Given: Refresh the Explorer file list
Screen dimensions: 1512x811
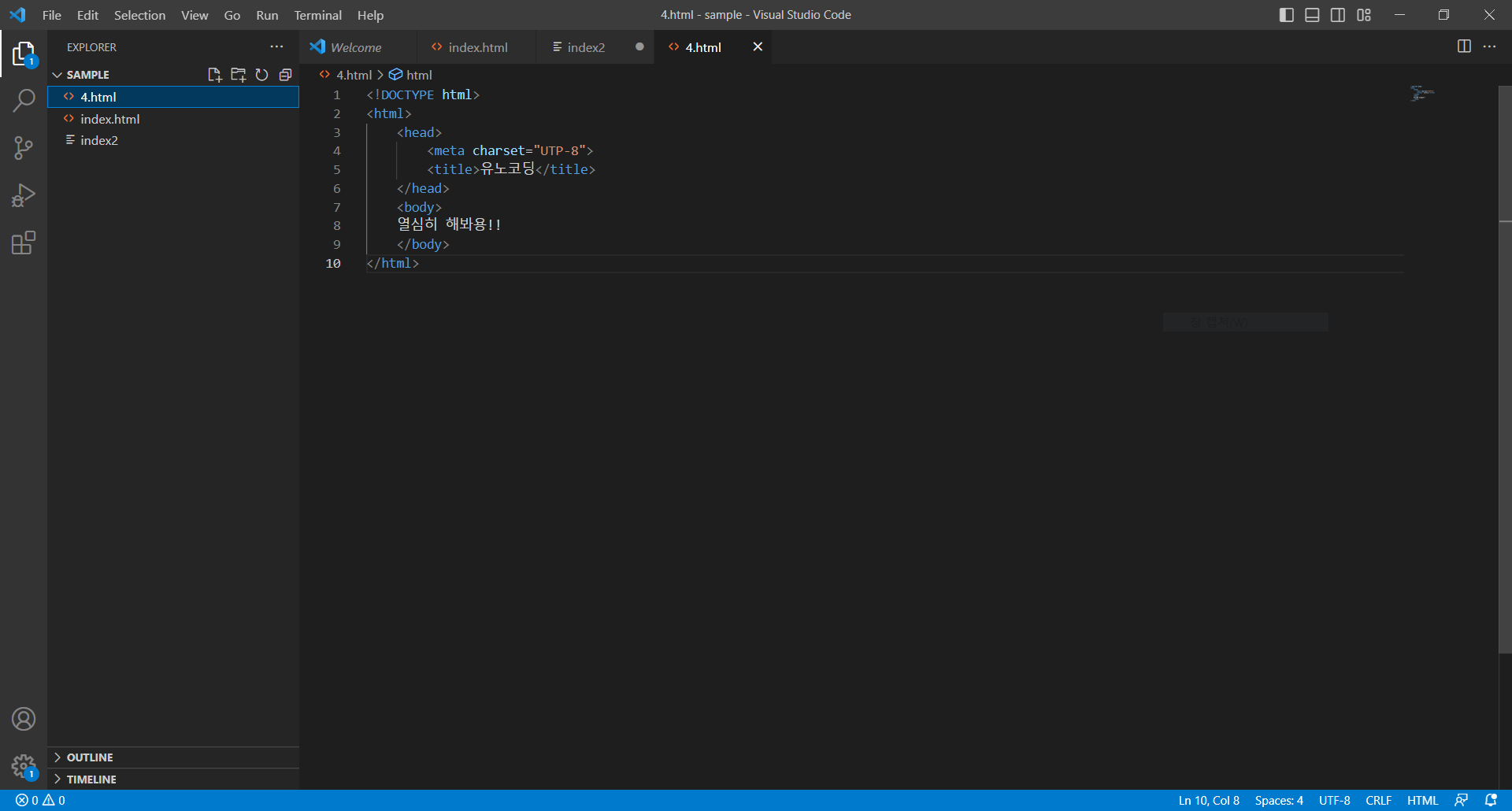Looking at the screenshot, I should point(261,75).
